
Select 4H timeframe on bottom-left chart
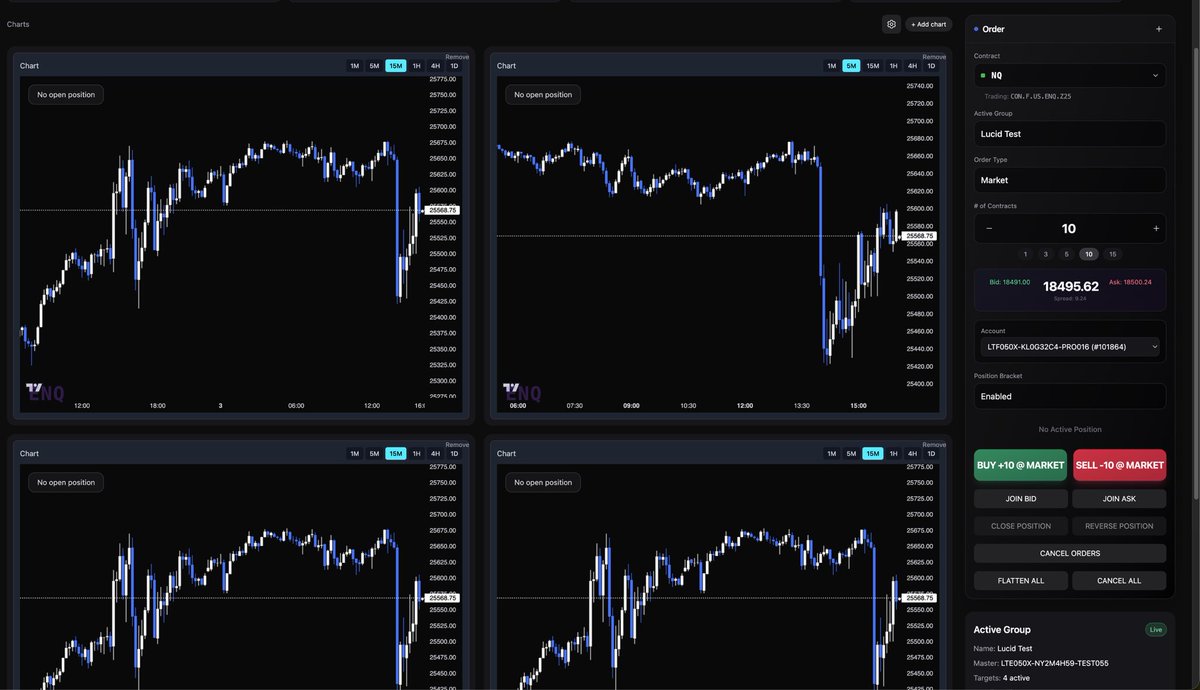pos(436,454)
